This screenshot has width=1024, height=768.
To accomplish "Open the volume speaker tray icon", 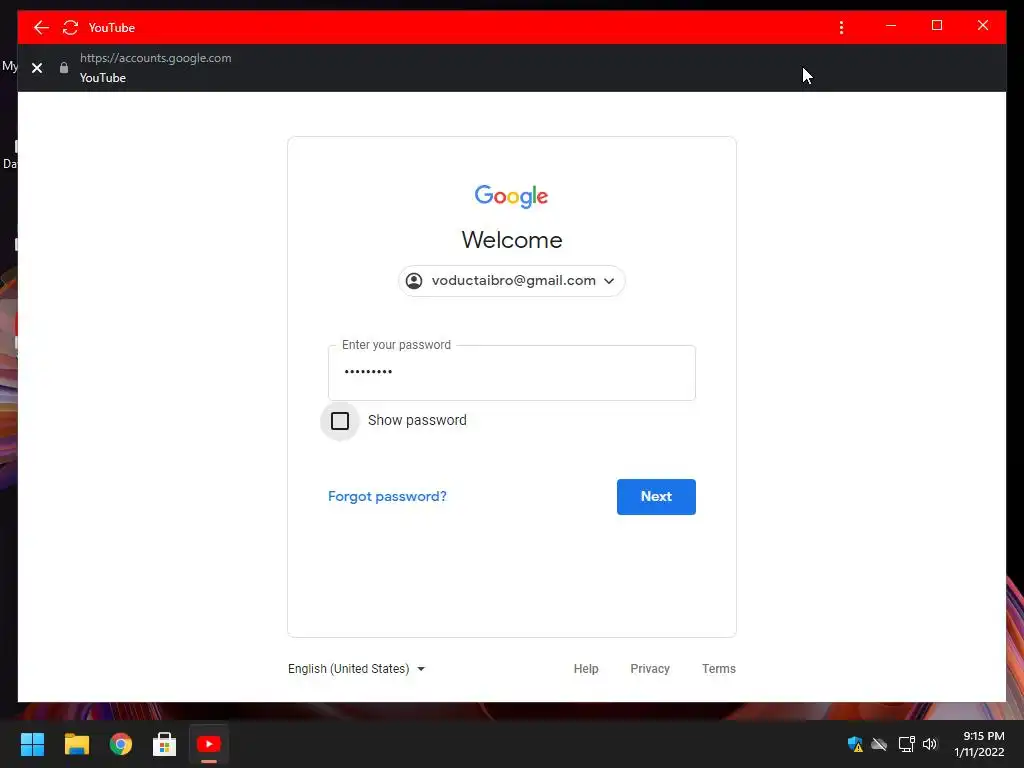I will coord(930,744).
